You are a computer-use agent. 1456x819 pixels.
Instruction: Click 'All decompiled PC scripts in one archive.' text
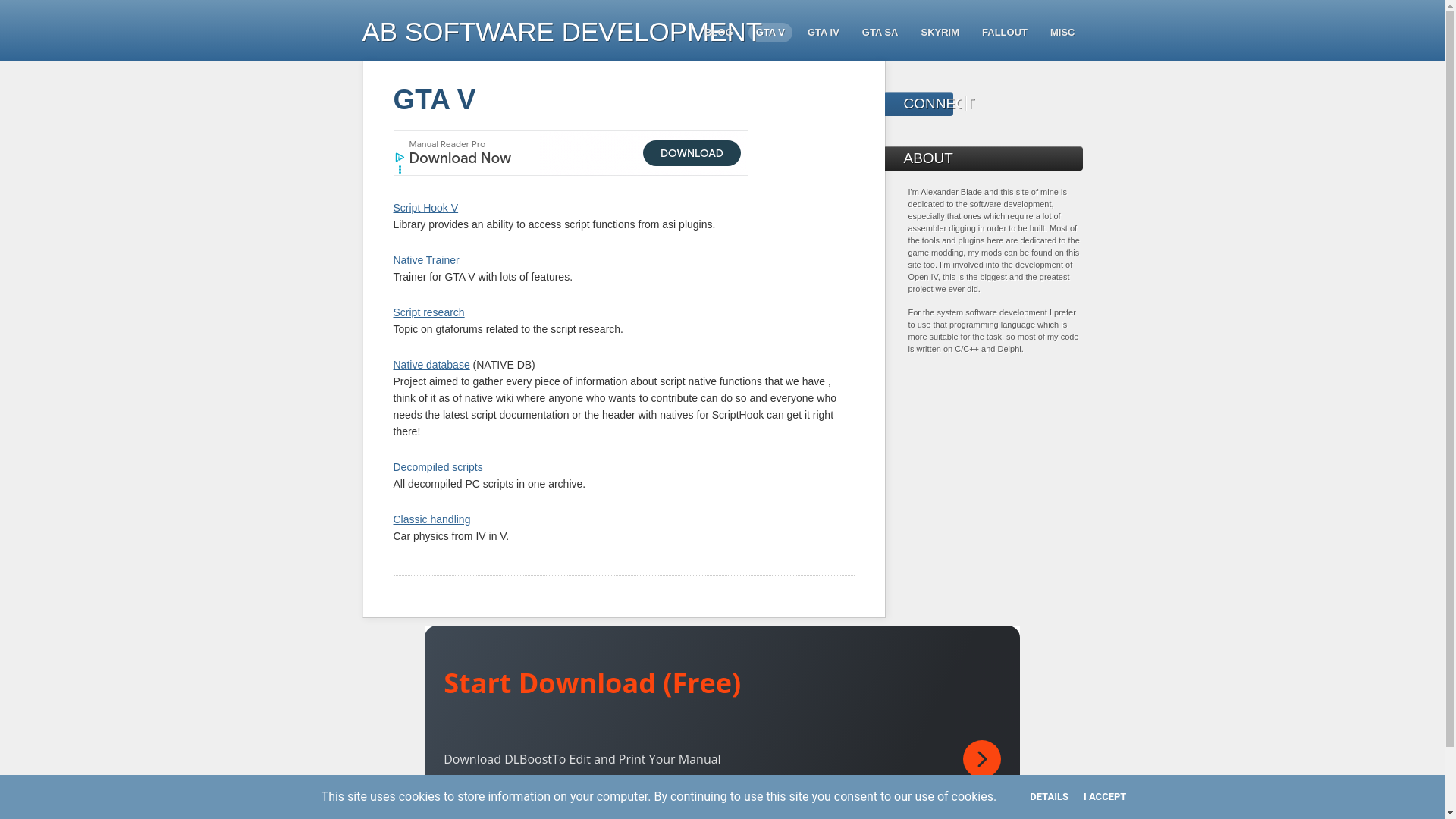tap(489, 484)
